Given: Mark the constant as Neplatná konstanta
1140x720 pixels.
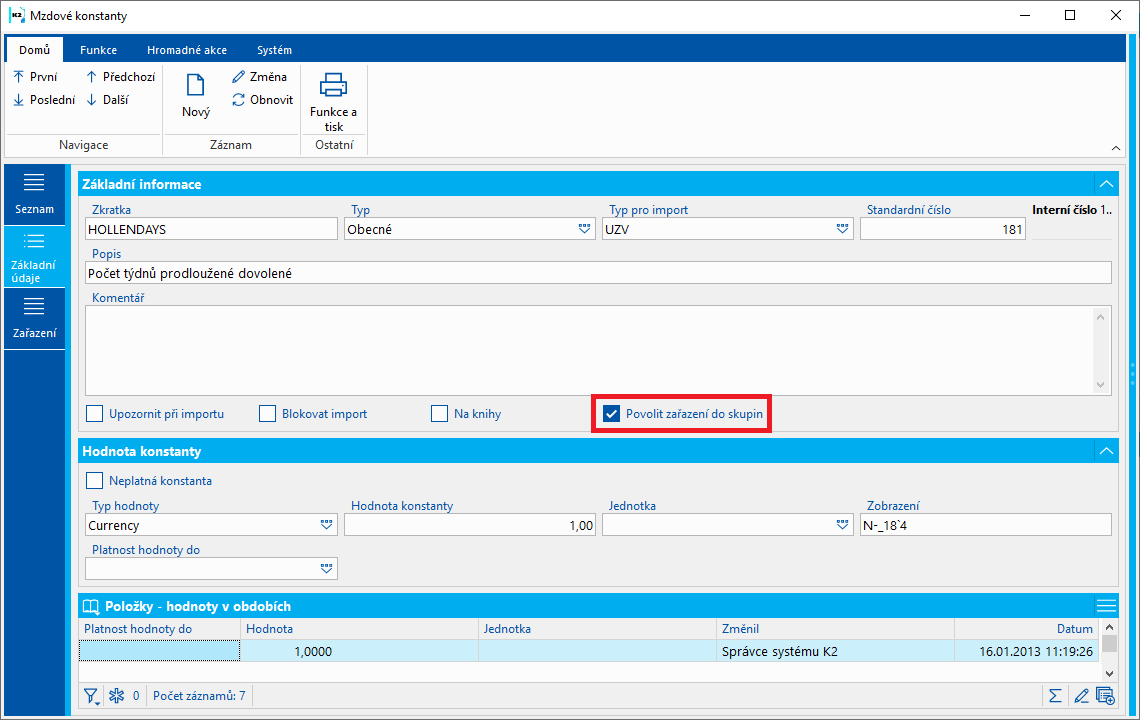Looking at the screenshot, I should pyautogui.click(x=95, y=481).
